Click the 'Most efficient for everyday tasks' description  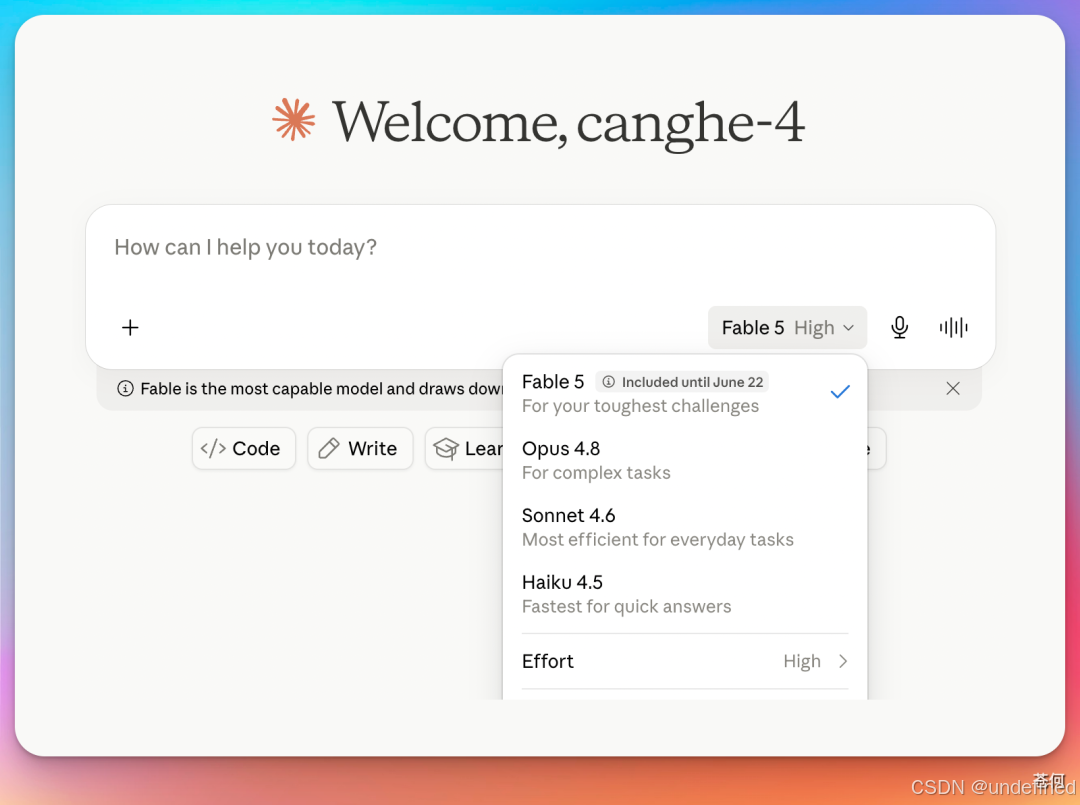[658, 539]
